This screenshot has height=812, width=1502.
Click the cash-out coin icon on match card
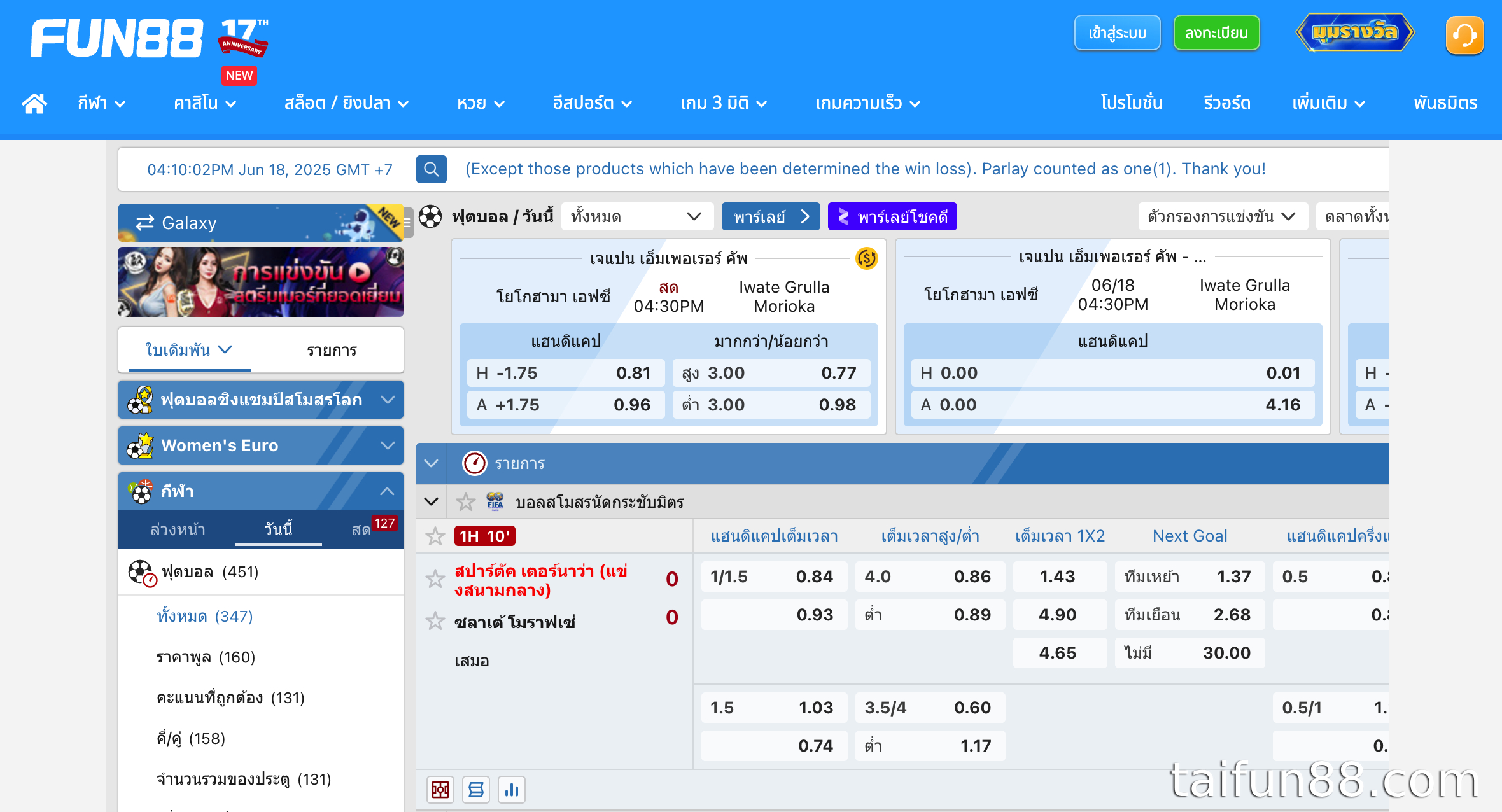tap(866, 258)
